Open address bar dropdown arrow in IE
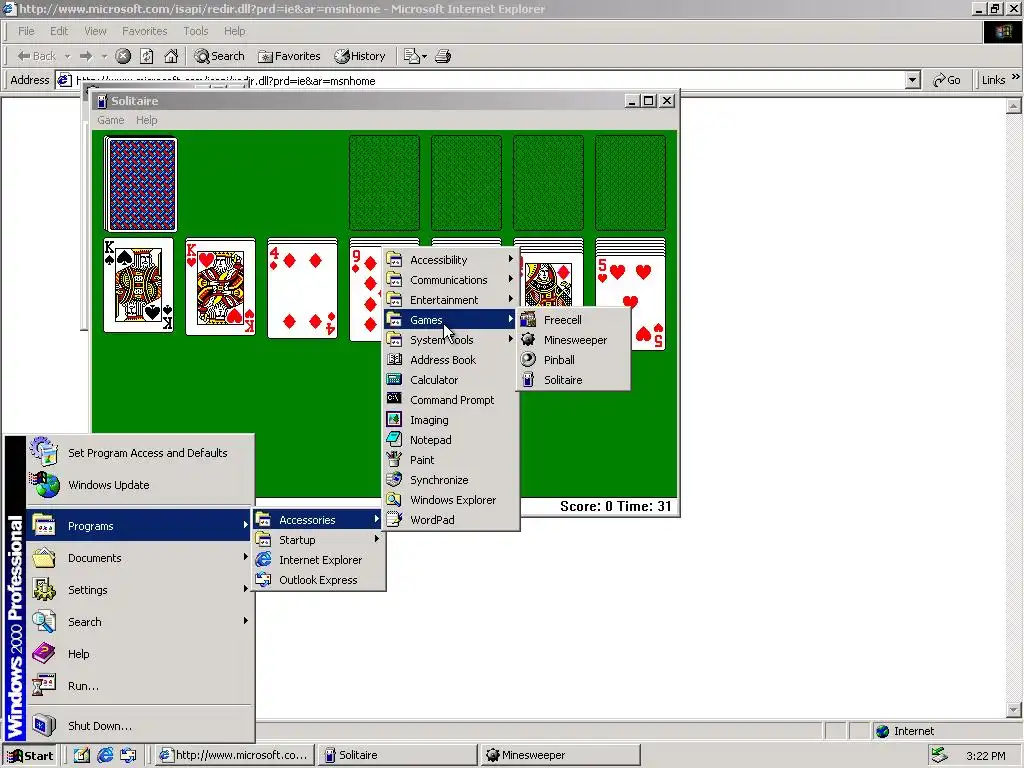Image resolution: width=1024 pixels, height=768 pixels. (x=913, y=80)
